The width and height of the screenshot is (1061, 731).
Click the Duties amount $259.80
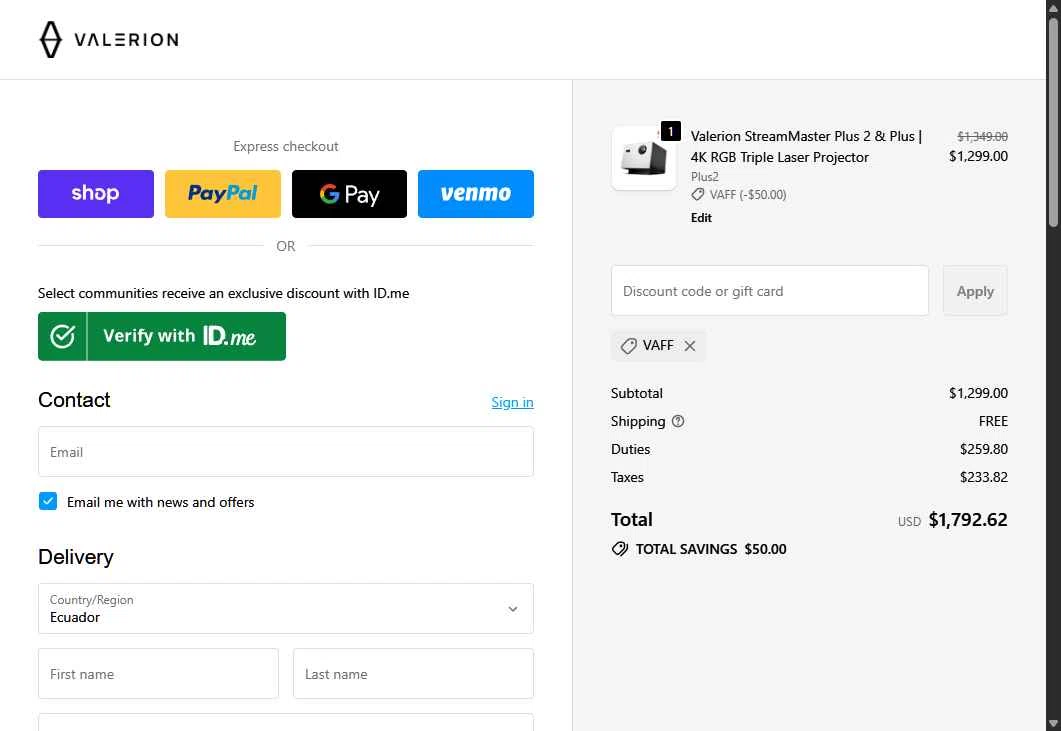point(984,449)
